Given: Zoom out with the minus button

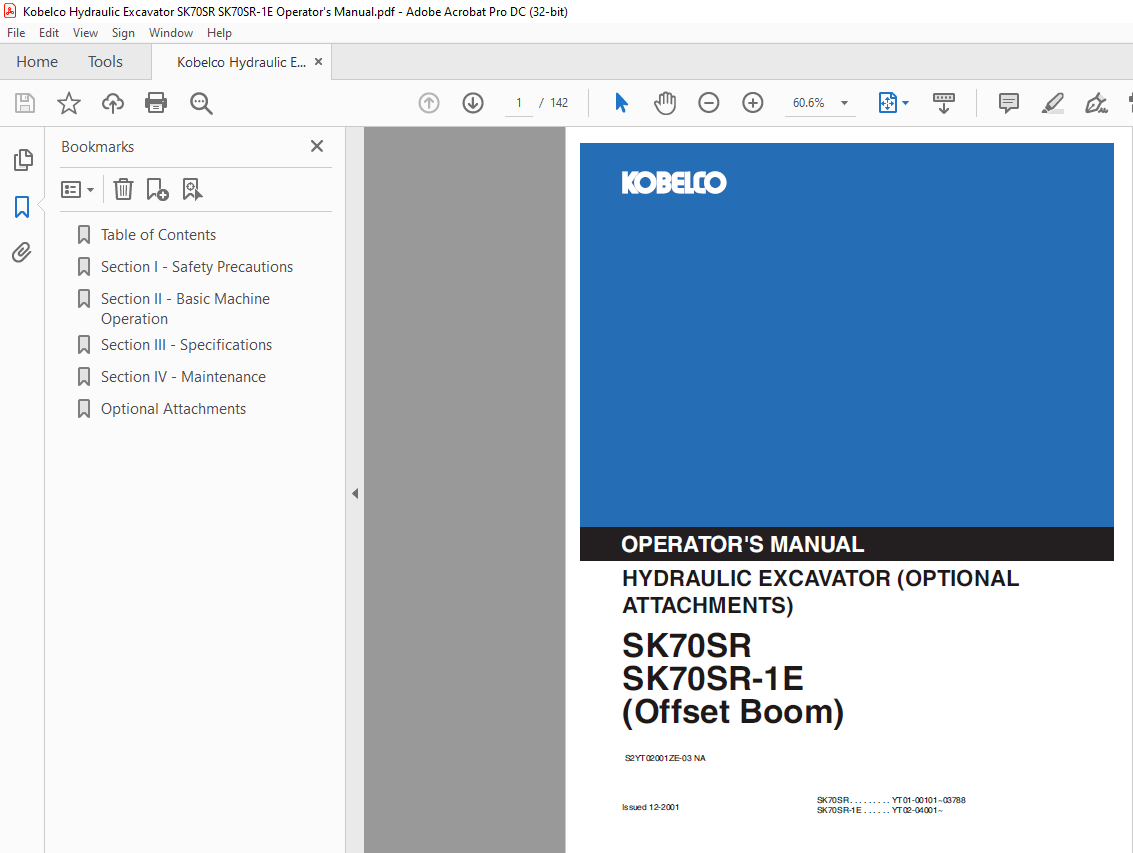Looking at the screenshot, I should pyautogui.click(x=709, y=103).
